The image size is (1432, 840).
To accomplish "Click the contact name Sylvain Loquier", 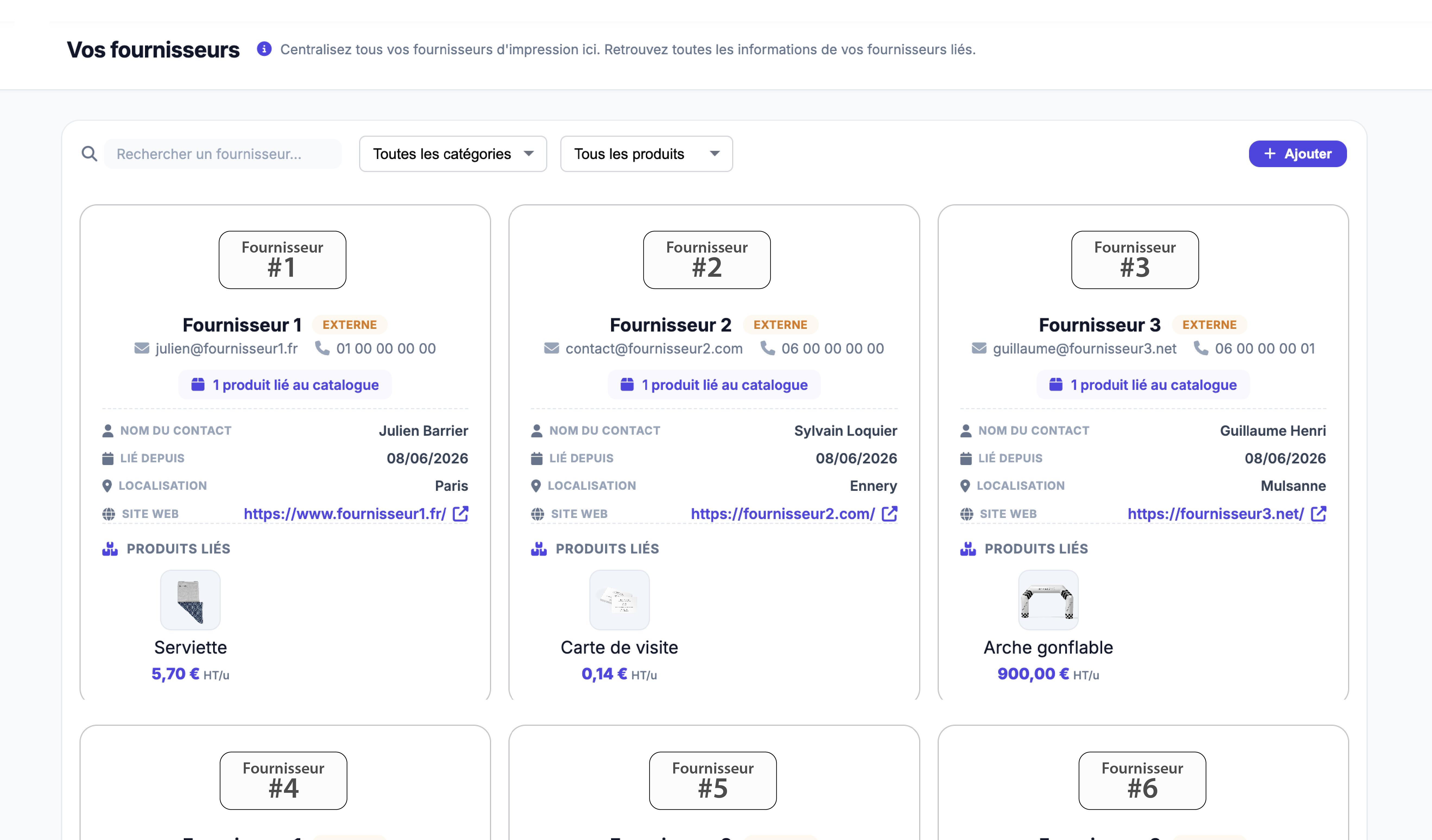I will pyautogui.click(x=846, y=431).
